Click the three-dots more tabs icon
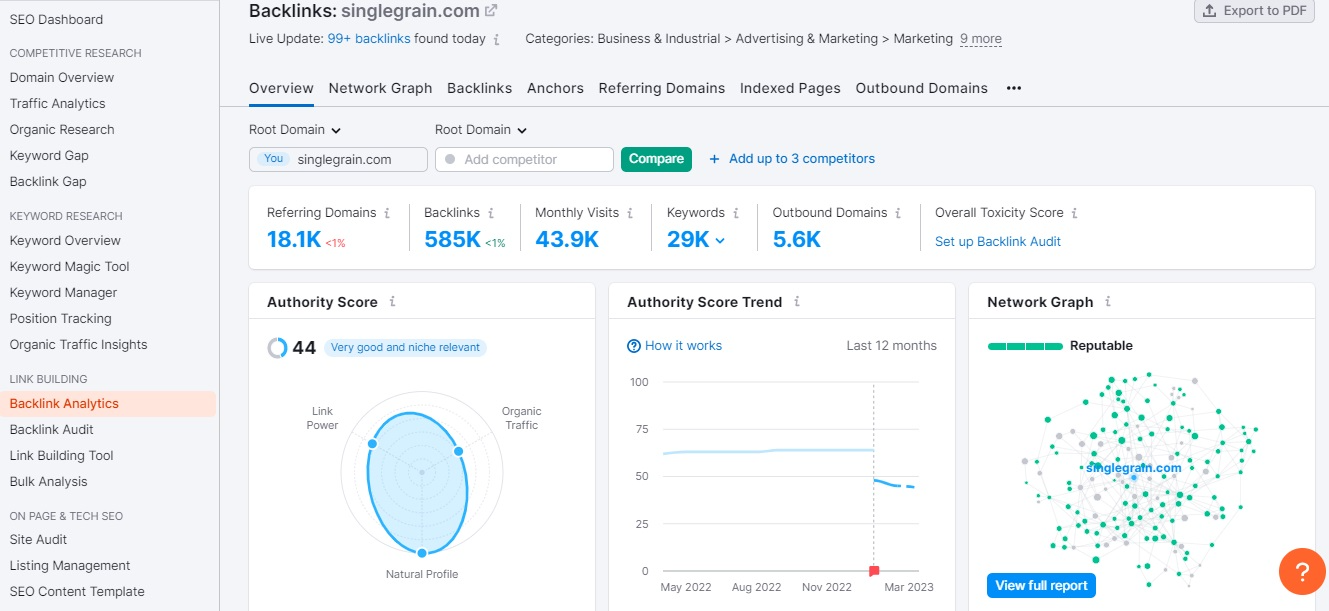Image resolution: width=1329 pixels, height=611 pixels. pyautogui.click(x=1014, y=88)
